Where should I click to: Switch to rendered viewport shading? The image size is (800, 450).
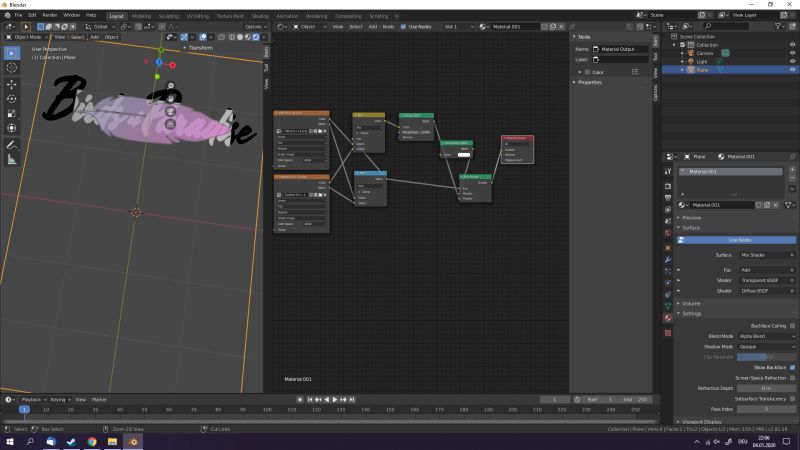256,37
